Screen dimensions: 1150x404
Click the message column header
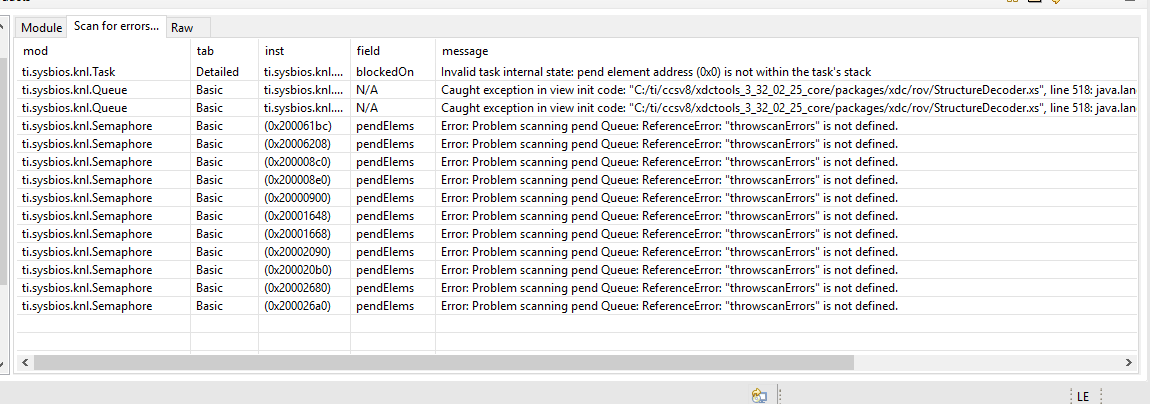(464, 51)
